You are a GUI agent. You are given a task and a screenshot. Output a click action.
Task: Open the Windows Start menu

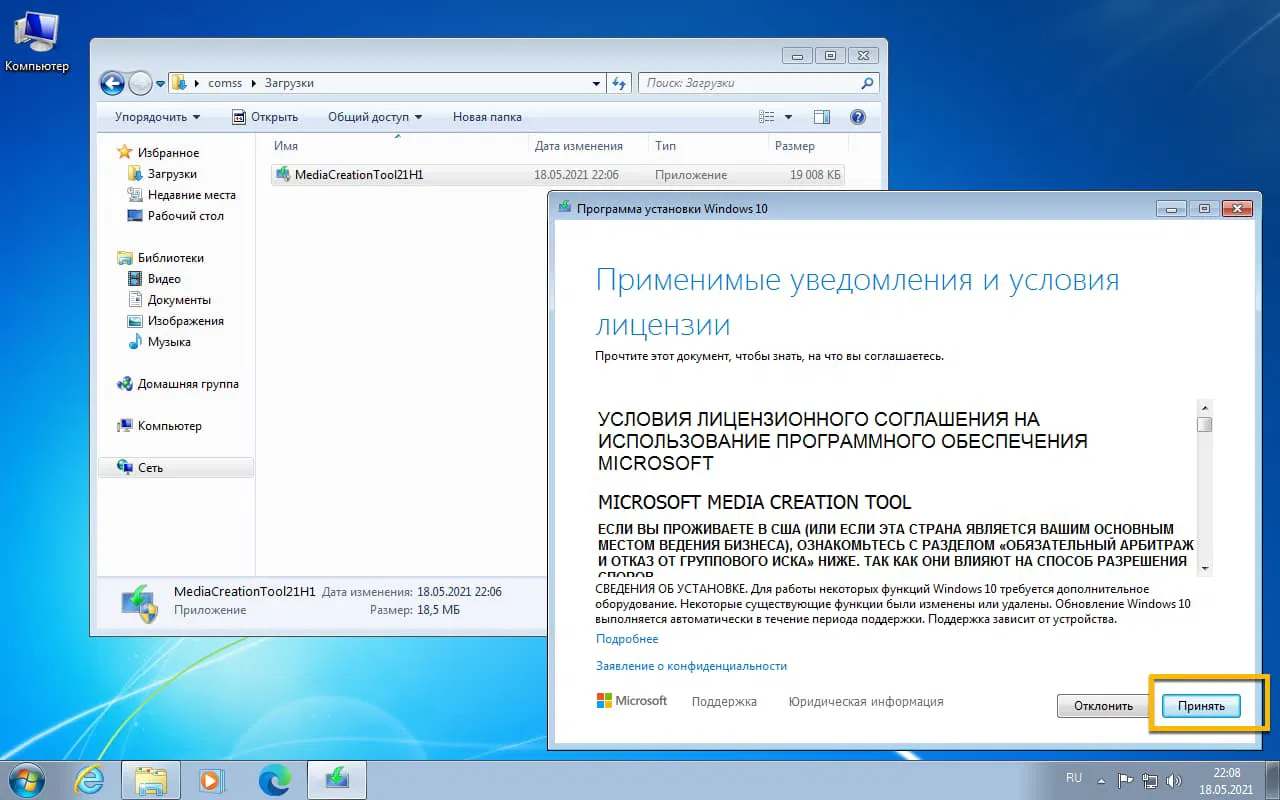(25, 779)
